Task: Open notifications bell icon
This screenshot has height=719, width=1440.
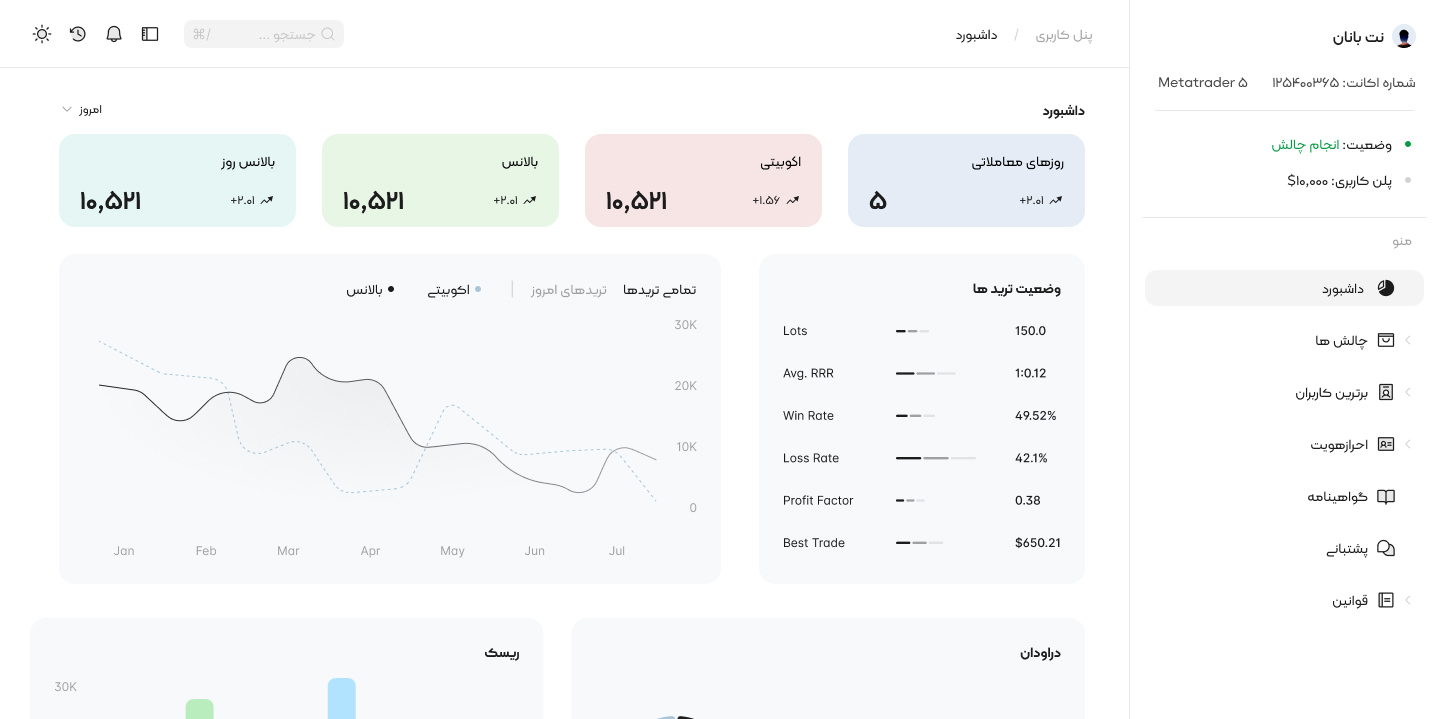Action: point(114,34)
